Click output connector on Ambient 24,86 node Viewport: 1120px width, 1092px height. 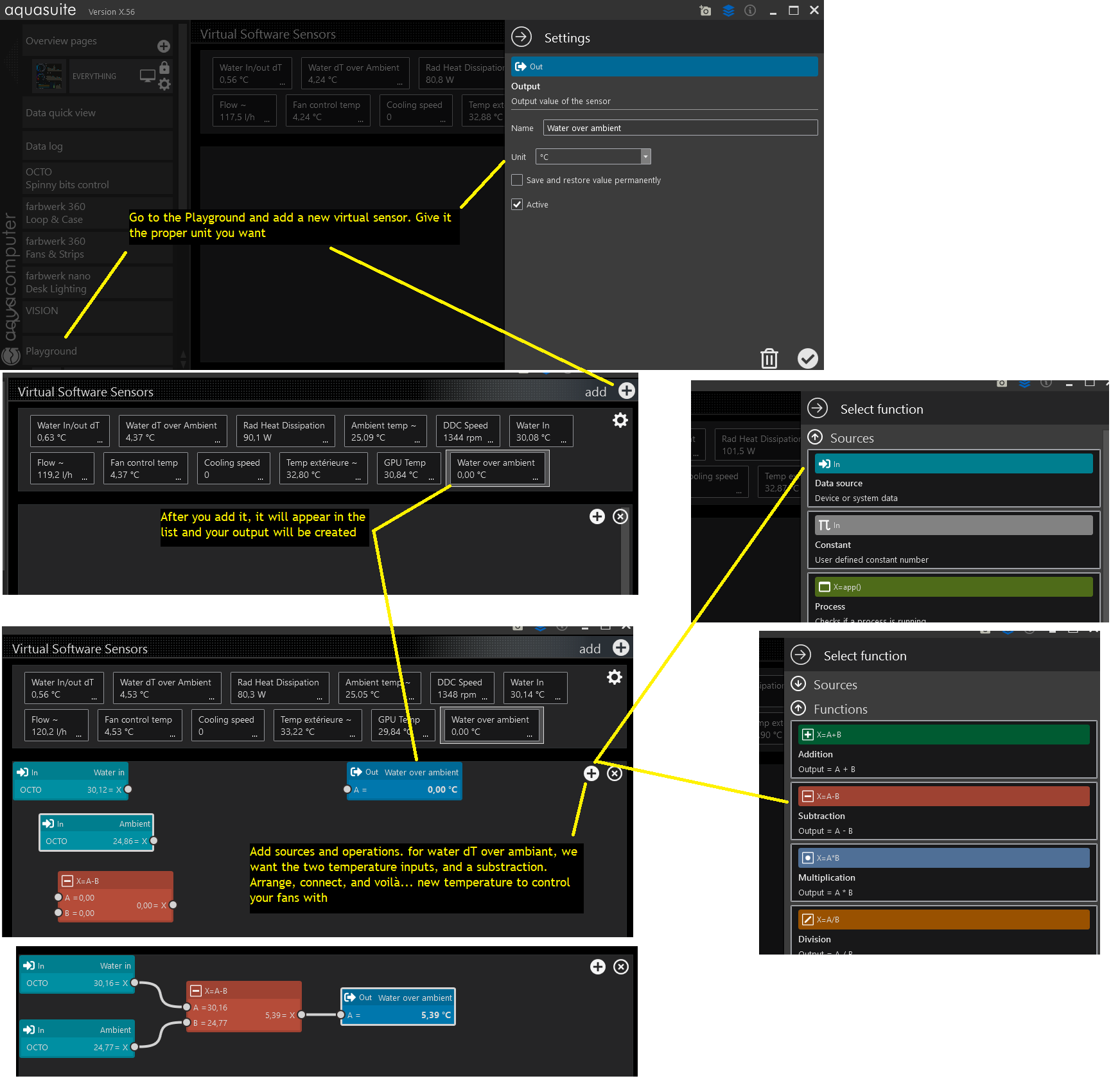pyautogui.click(x=154, y=841)
